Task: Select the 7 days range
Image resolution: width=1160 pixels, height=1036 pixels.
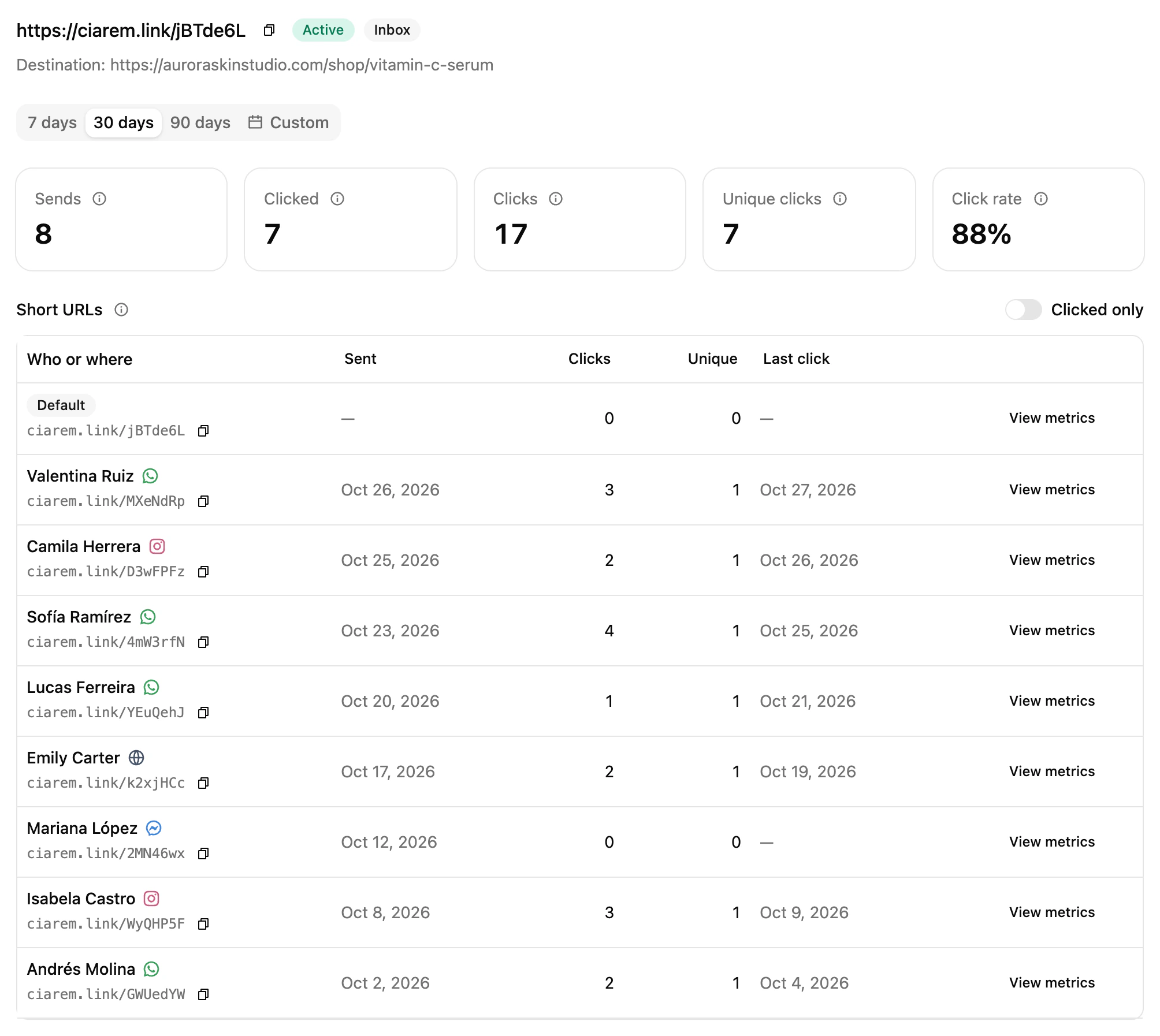Action: pyautogui.click(x=52, y=122)
